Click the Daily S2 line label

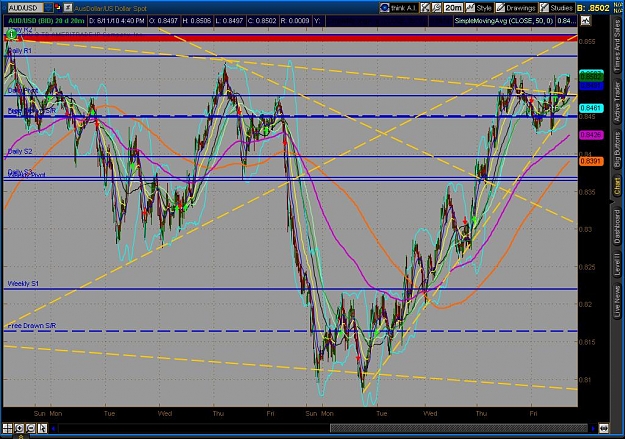pyautogui.click(x=20, y=152)
